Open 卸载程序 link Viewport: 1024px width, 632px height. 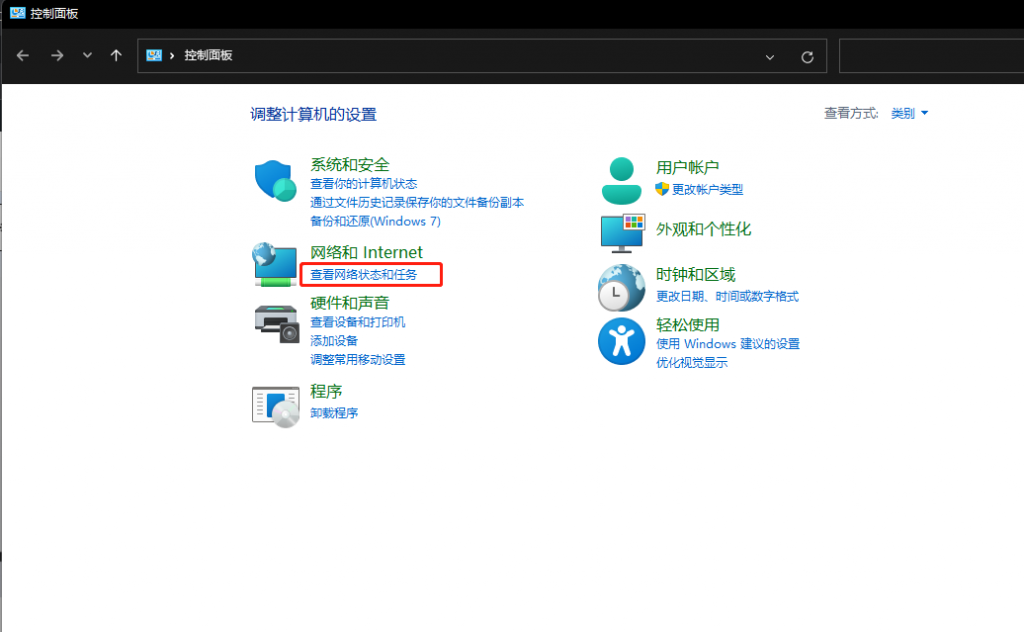point(334,413)
